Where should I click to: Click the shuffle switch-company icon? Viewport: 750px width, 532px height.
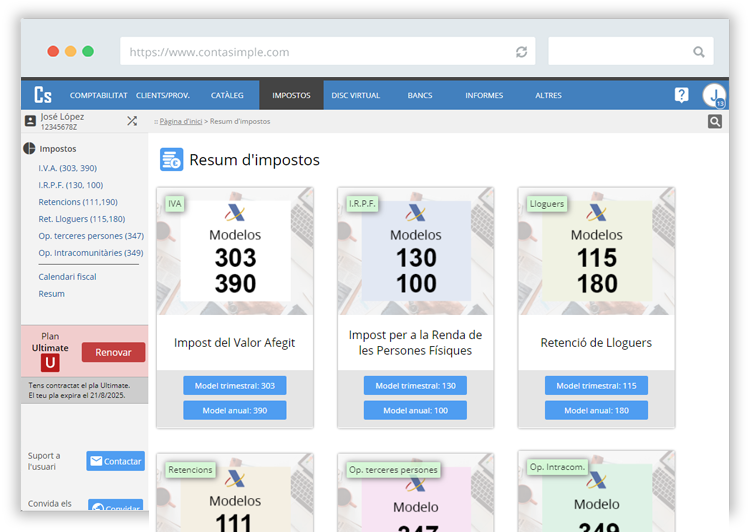click(x=132, y=121)
